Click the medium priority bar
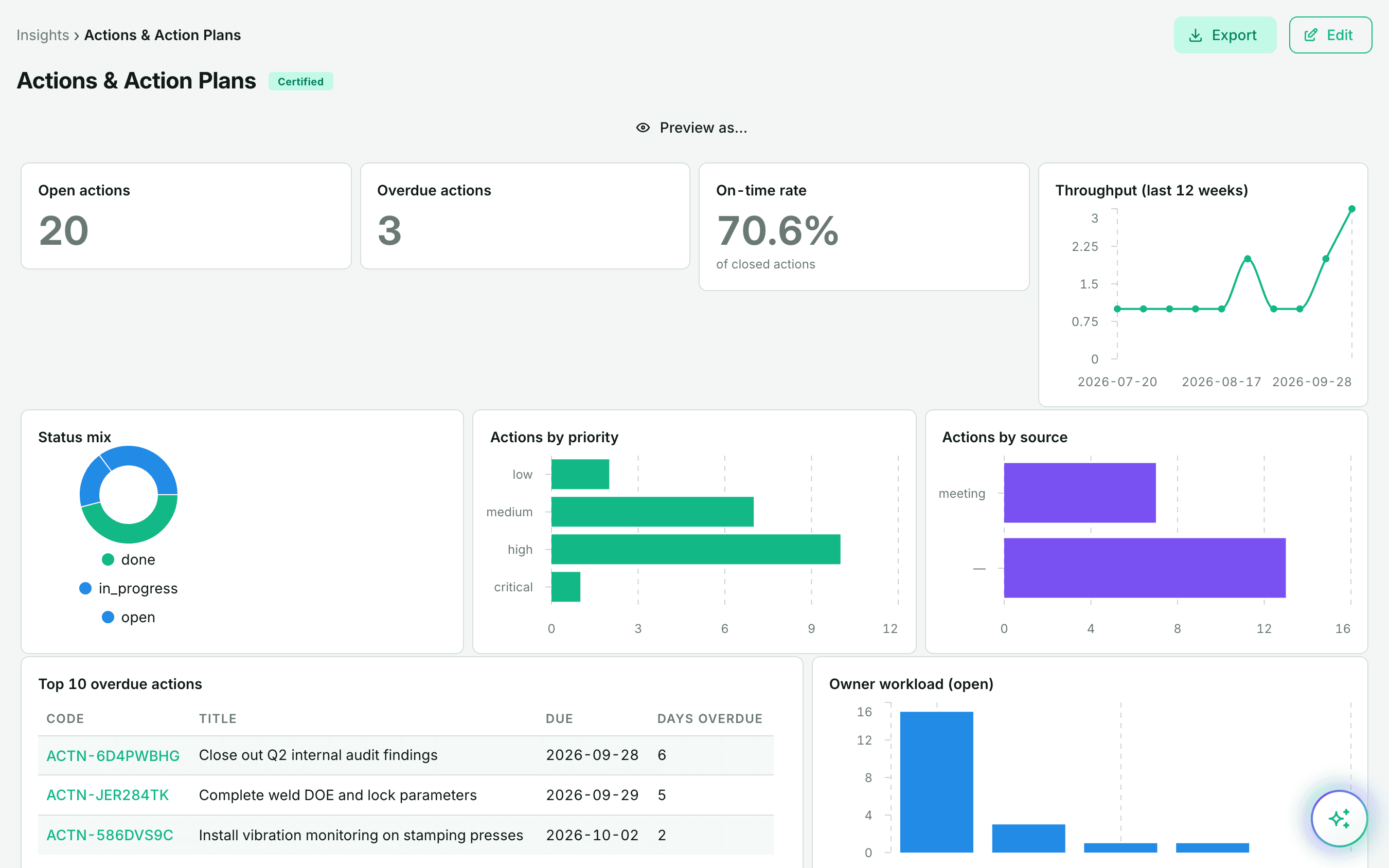This screenshot has height=868, width=1389. click(652, 512)
